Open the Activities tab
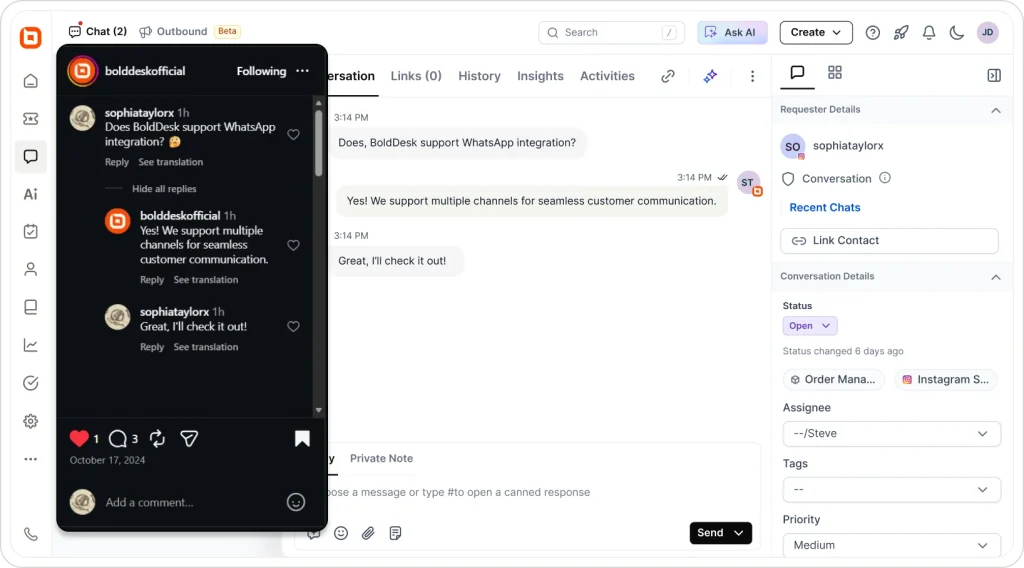The height and width of the screenshot is (568, 1024). (607, 76)
